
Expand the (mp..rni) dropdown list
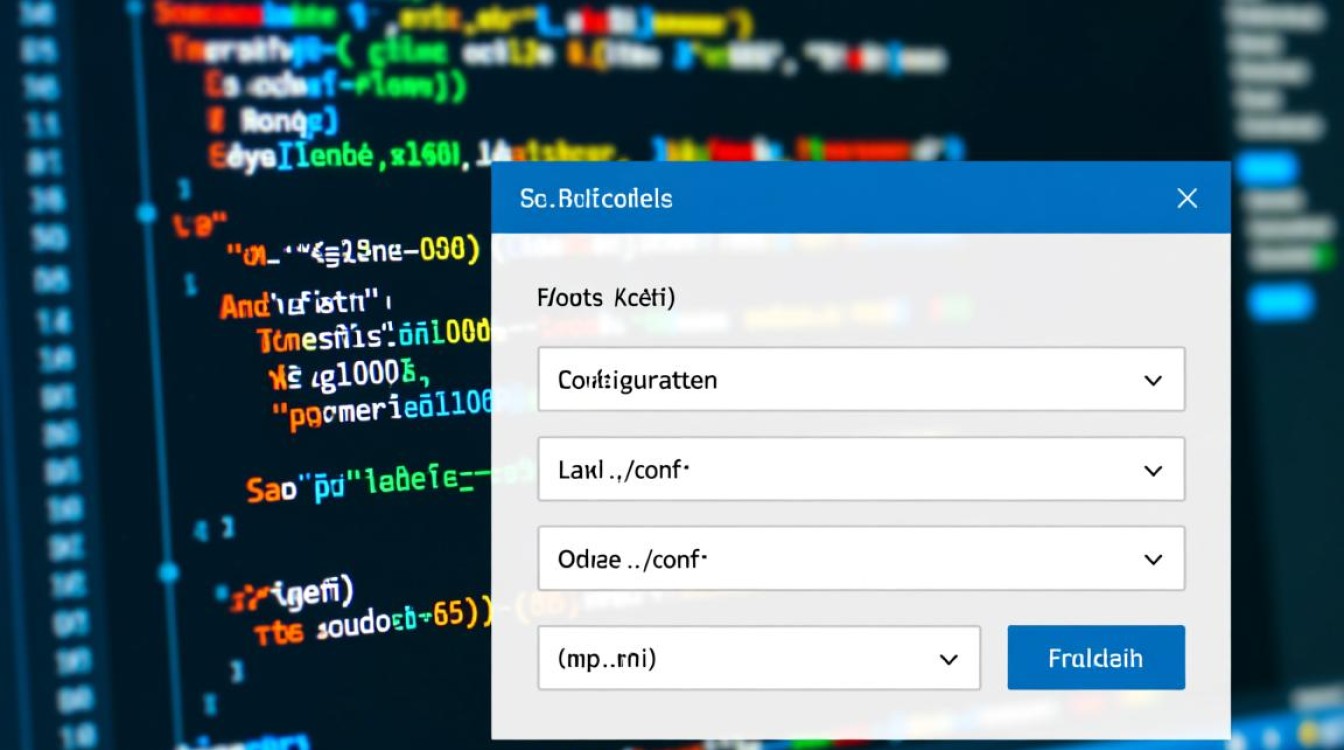click(x=740, y=658)
